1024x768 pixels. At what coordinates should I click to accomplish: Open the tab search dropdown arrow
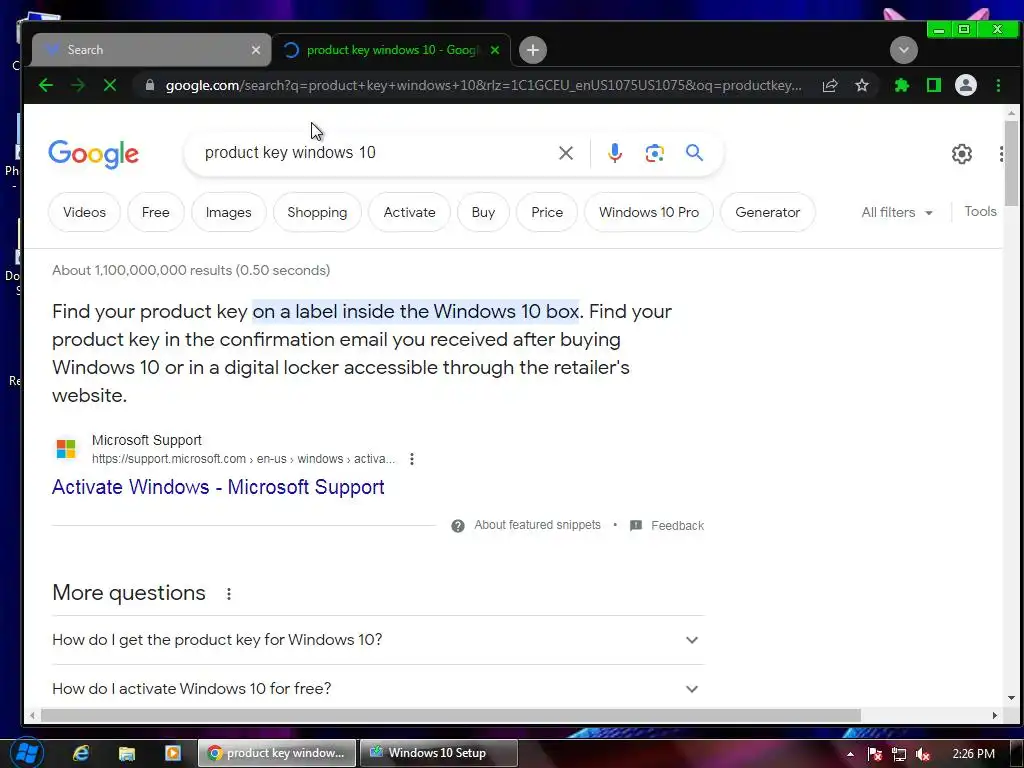(904, 50)
